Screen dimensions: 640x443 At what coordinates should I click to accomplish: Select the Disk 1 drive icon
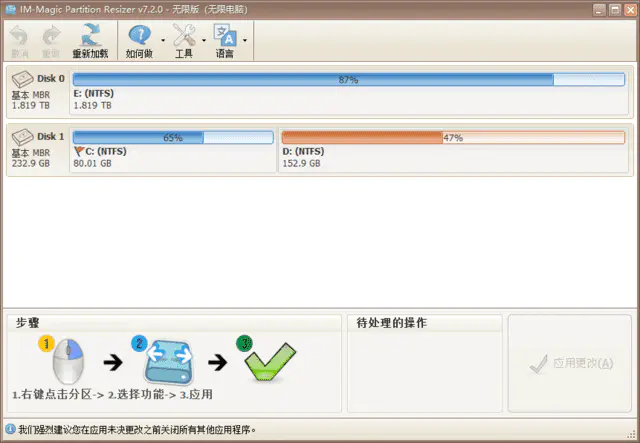coord(22,137)
